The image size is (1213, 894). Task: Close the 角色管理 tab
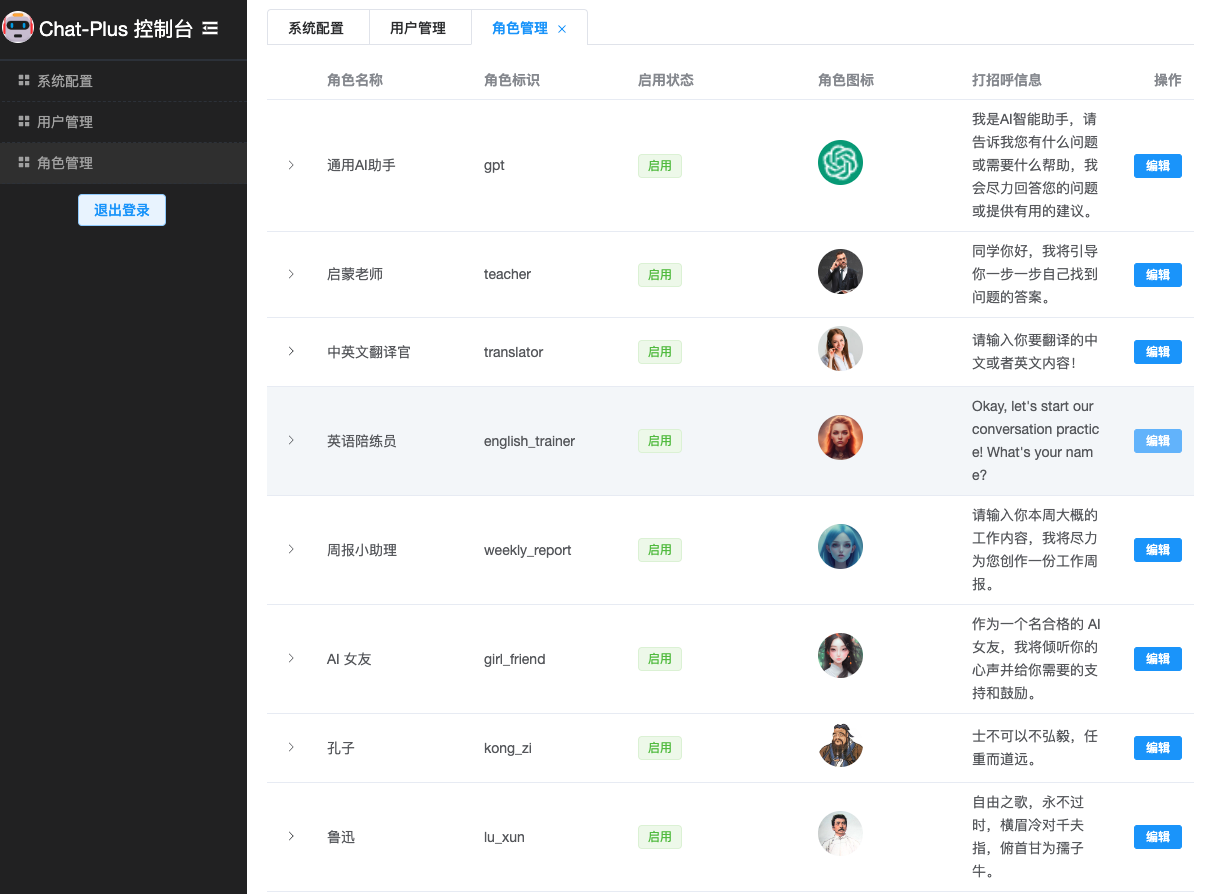(562, 29)
